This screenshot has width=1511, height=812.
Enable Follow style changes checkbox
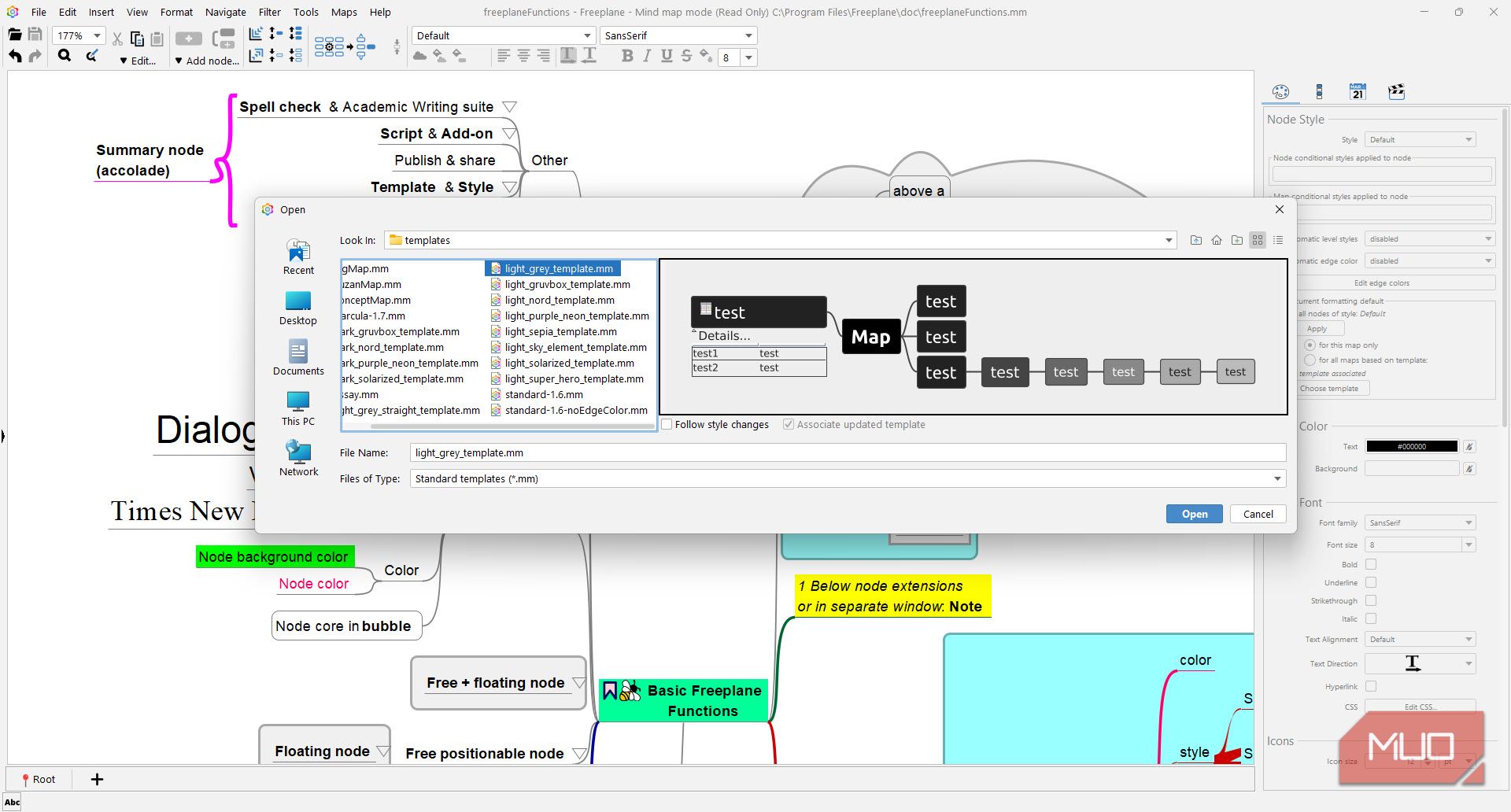pyautogui.click(x=667, y=424)
